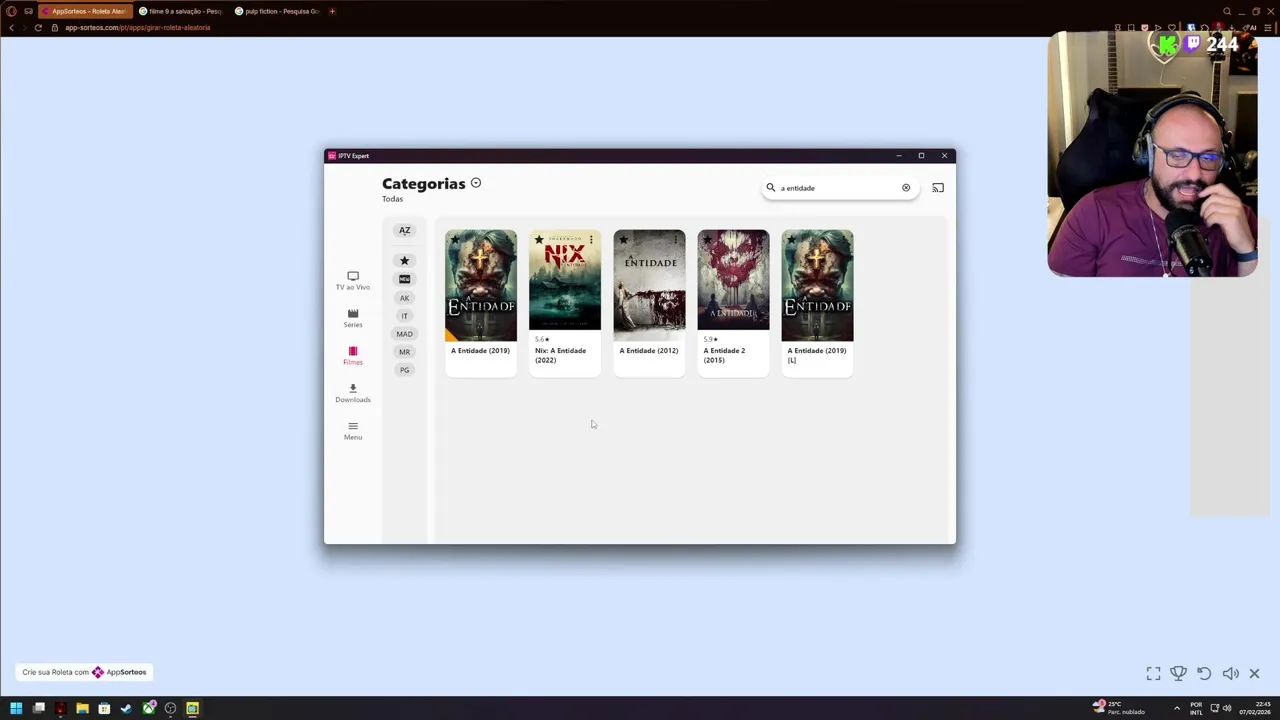The image size is (1280, 720).
Task: Select the AK category chip
Action: (405, 298)
